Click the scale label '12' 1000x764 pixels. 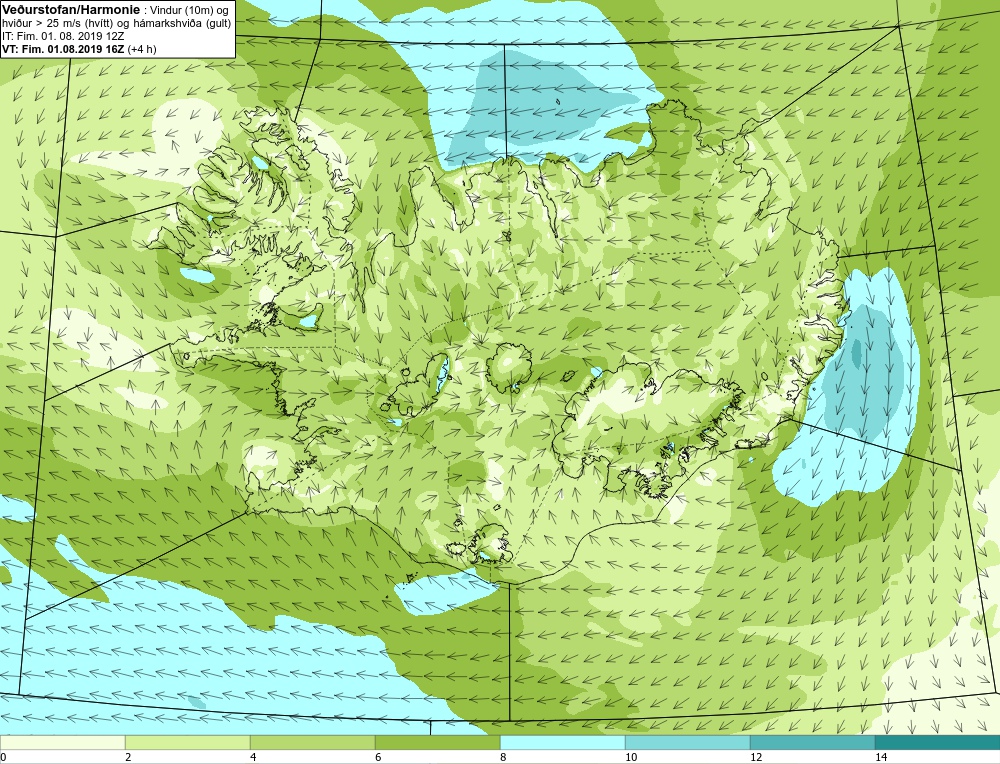pyautogui.click(x=756, y=757)
